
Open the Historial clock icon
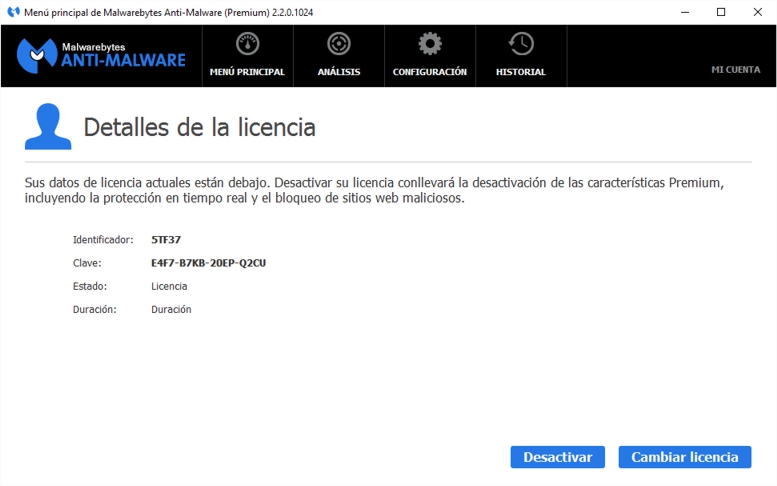click(x=521, y=44)
